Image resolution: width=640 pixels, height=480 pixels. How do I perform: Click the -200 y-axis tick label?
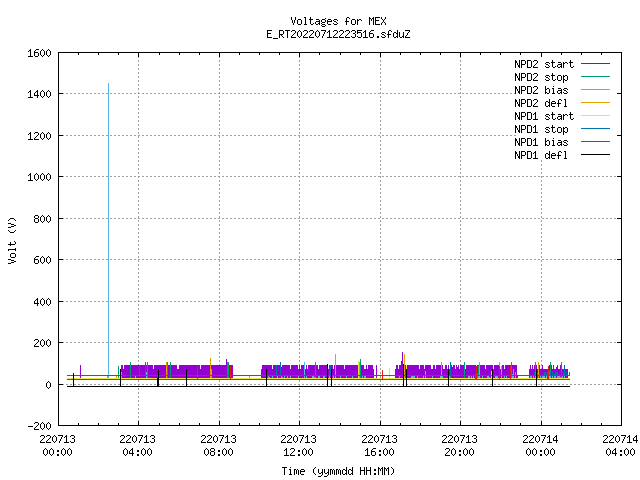click(39, 426)
